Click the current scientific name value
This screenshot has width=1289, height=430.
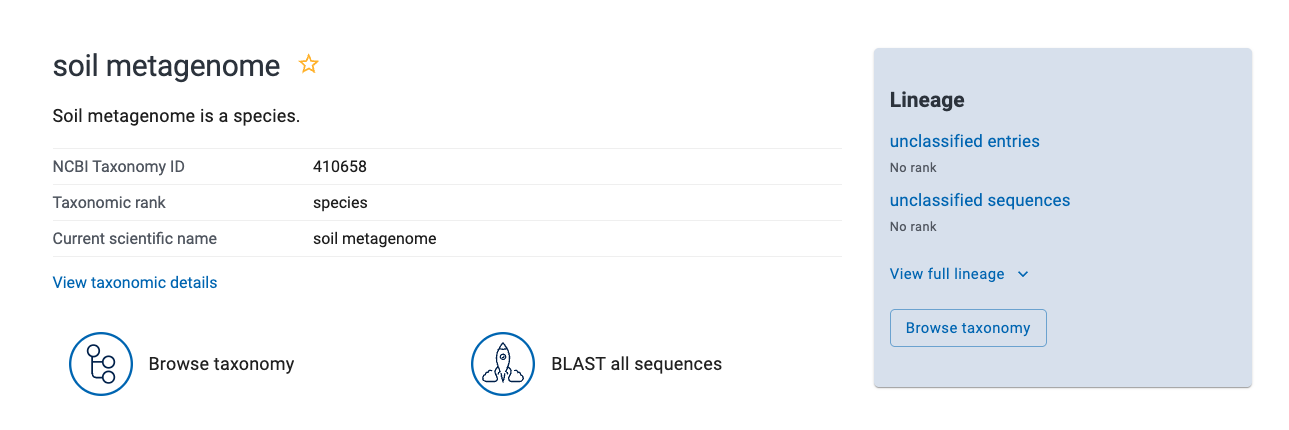pyautogui.click(x=374, y=239)
